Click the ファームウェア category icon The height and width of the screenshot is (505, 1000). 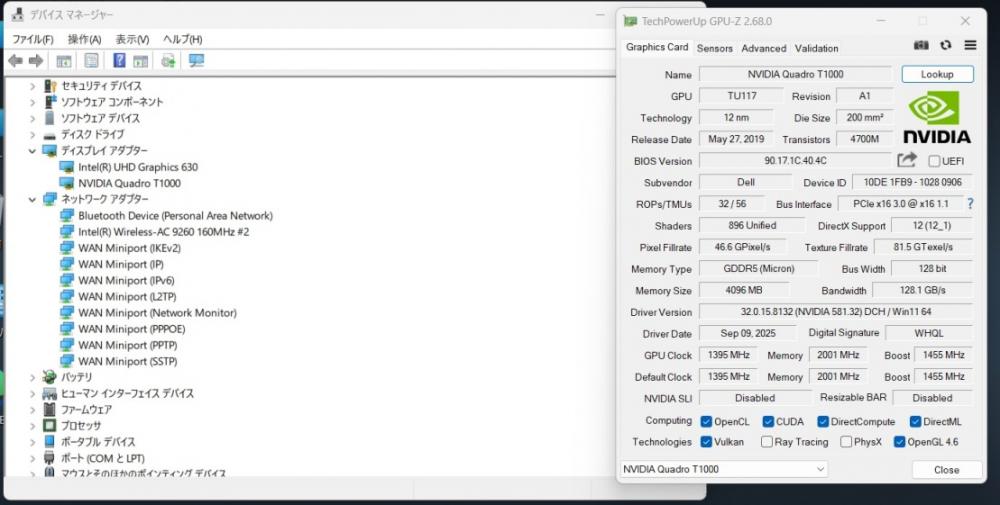50,409
